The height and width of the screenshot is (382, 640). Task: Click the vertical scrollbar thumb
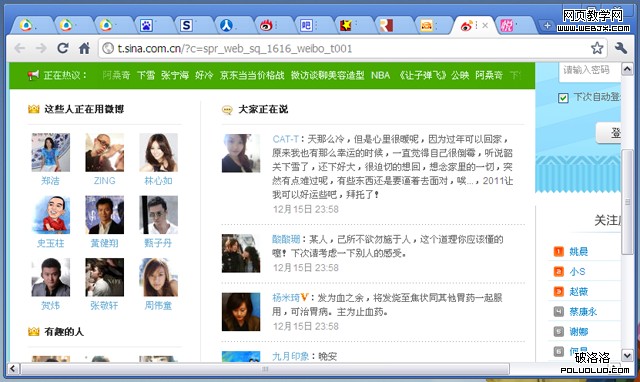click(x=627, y=202)
